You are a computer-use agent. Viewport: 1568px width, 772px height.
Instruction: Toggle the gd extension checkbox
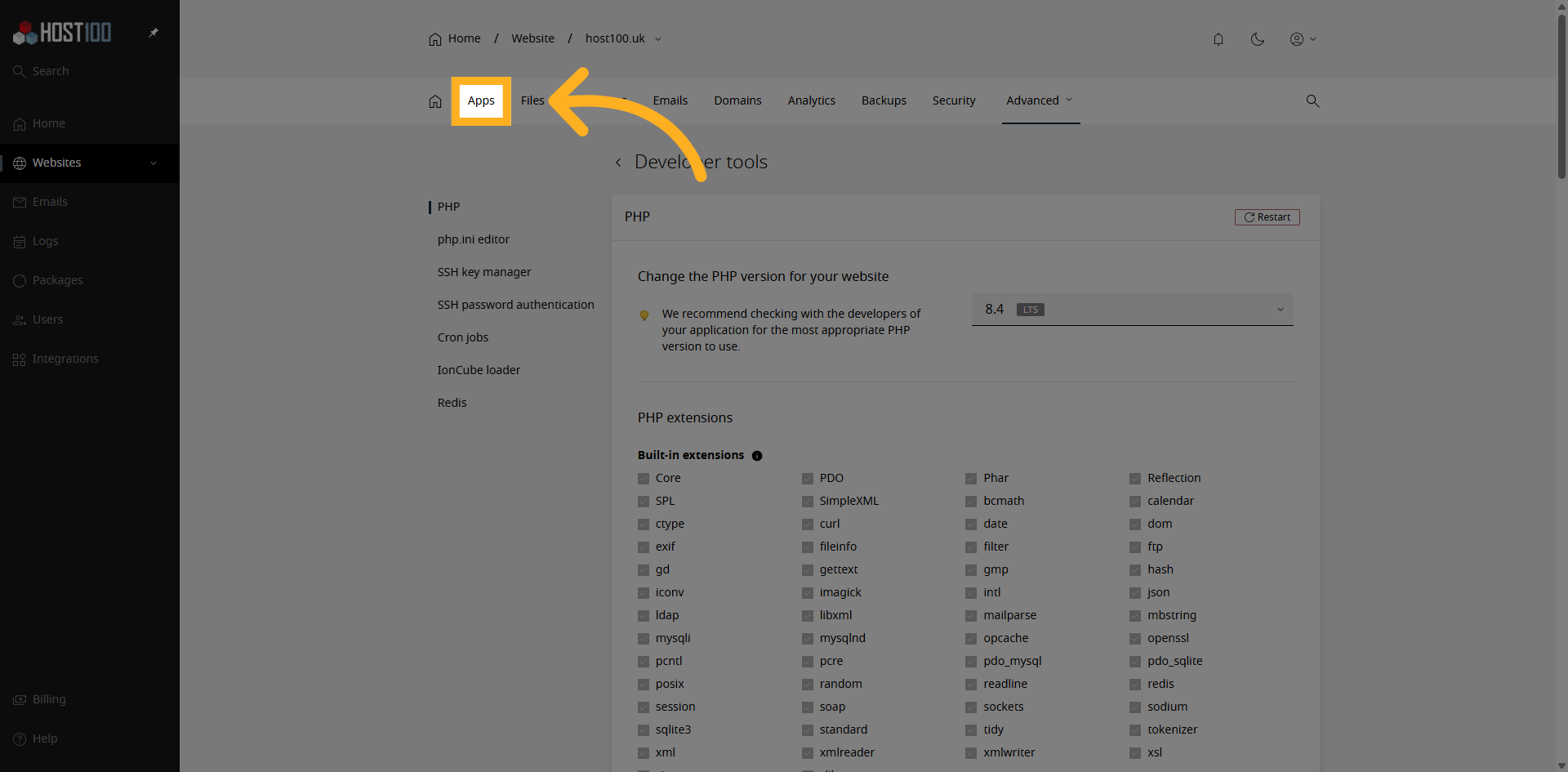(x=644, y=570)
